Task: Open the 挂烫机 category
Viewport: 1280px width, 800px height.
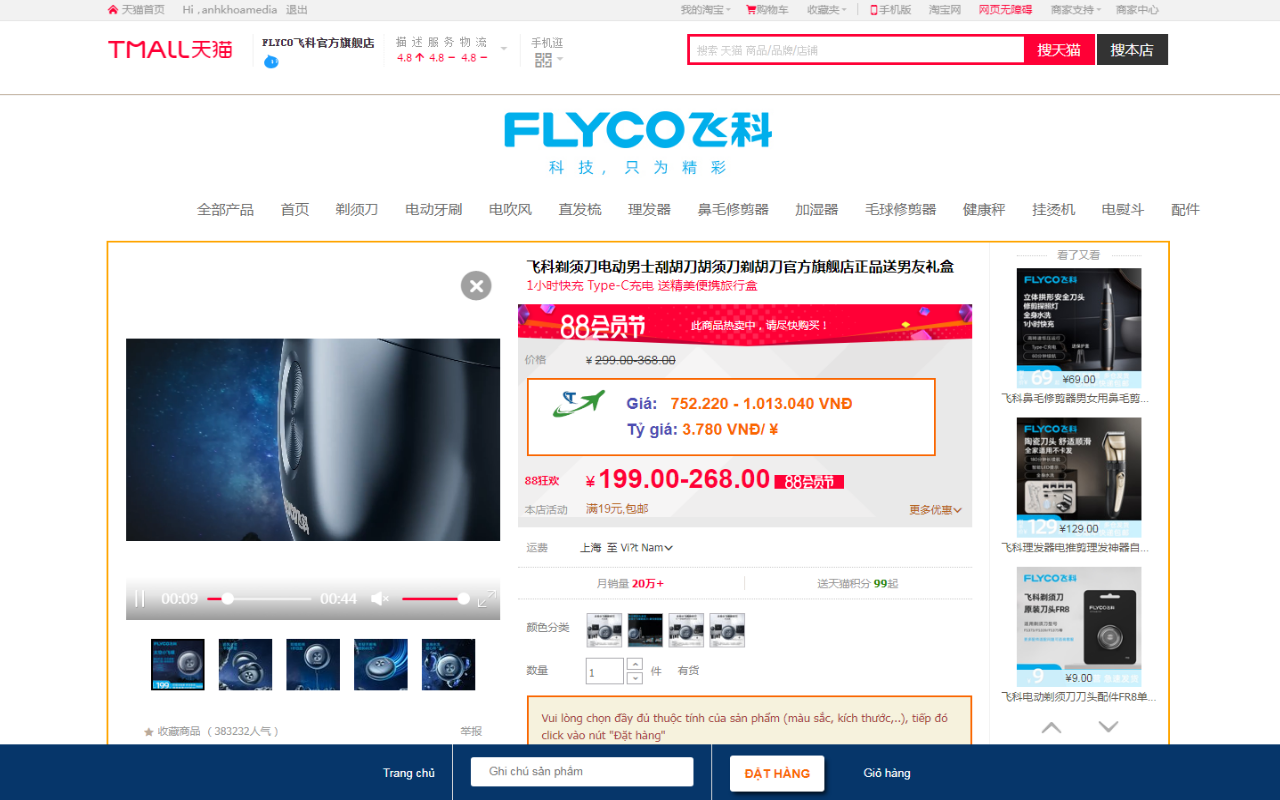Action: (x=1054, y=210)
